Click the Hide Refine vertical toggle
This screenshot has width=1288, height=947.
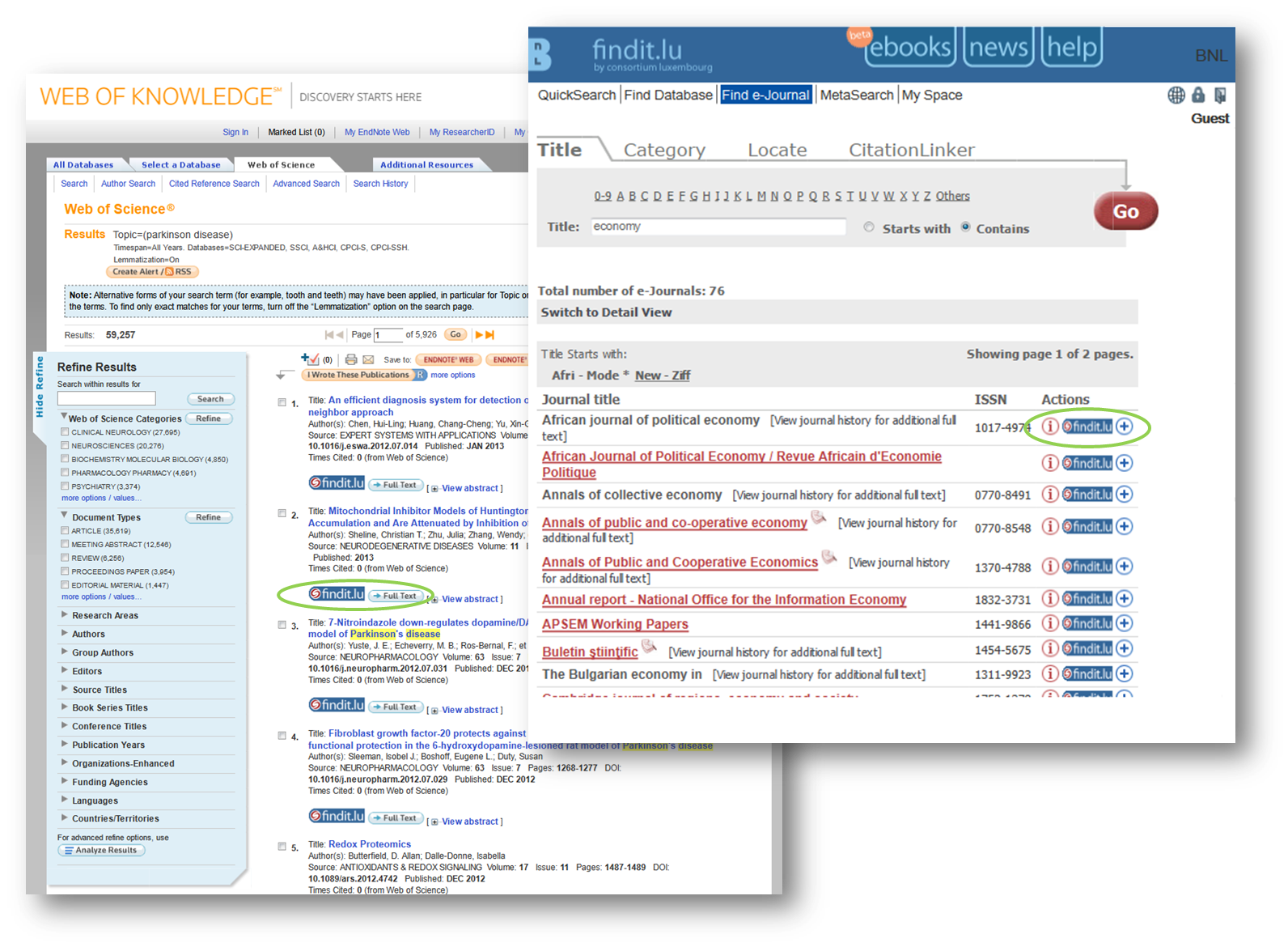pyautogui.click(x=39, y=388)
